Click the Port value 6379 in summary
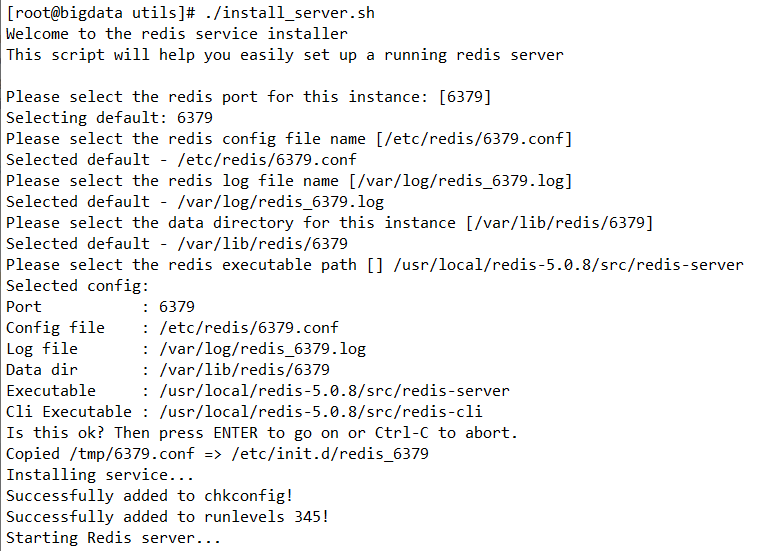The image size is (764, 551). tap(177, 306)
